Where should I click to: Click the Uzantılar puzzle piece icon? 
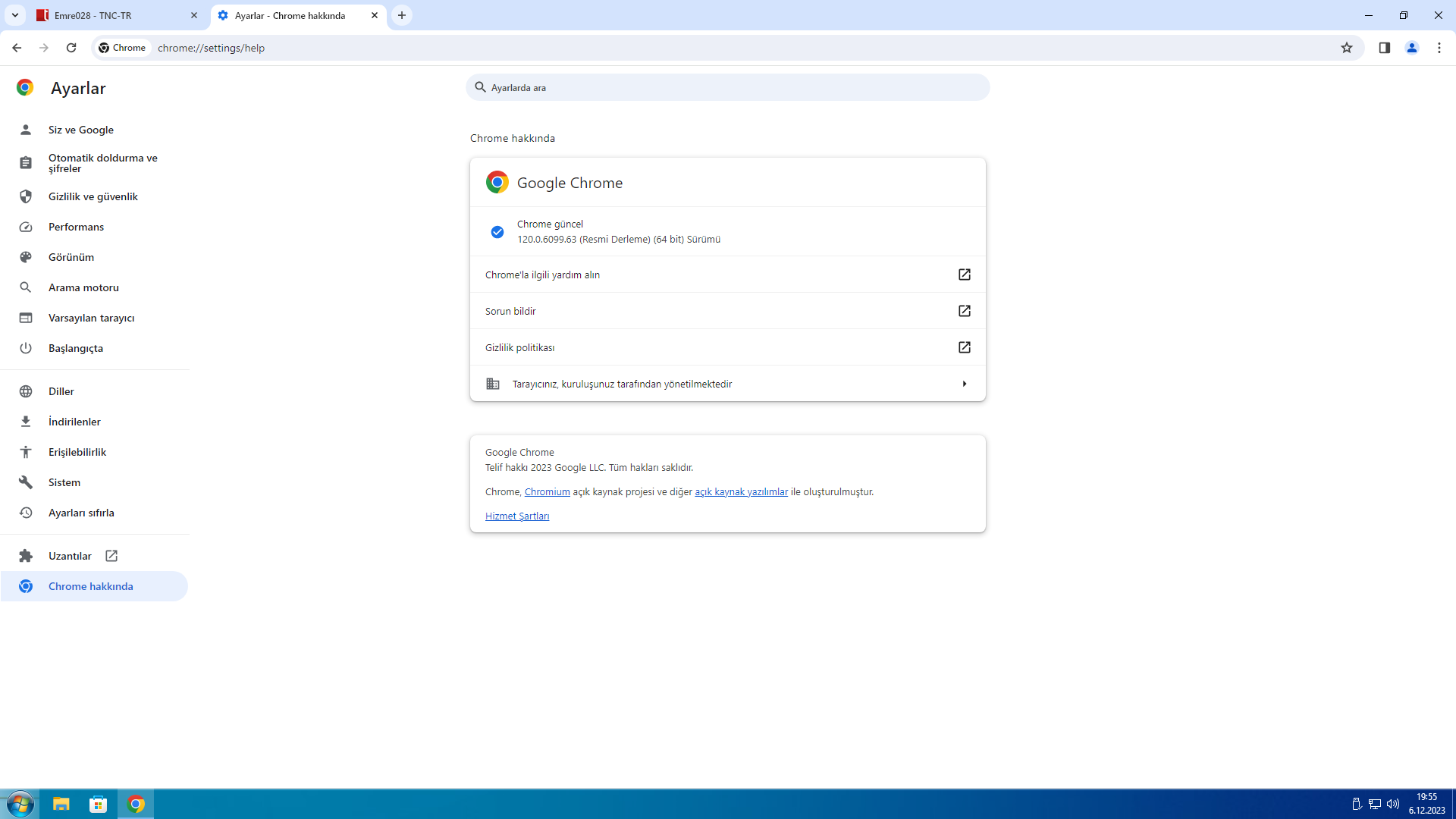(26, 556)
